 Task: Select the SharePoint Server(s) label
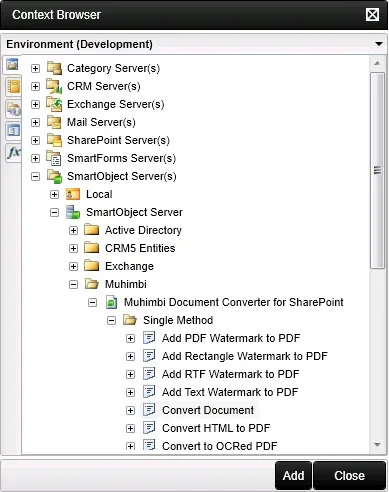coord(118,140)
